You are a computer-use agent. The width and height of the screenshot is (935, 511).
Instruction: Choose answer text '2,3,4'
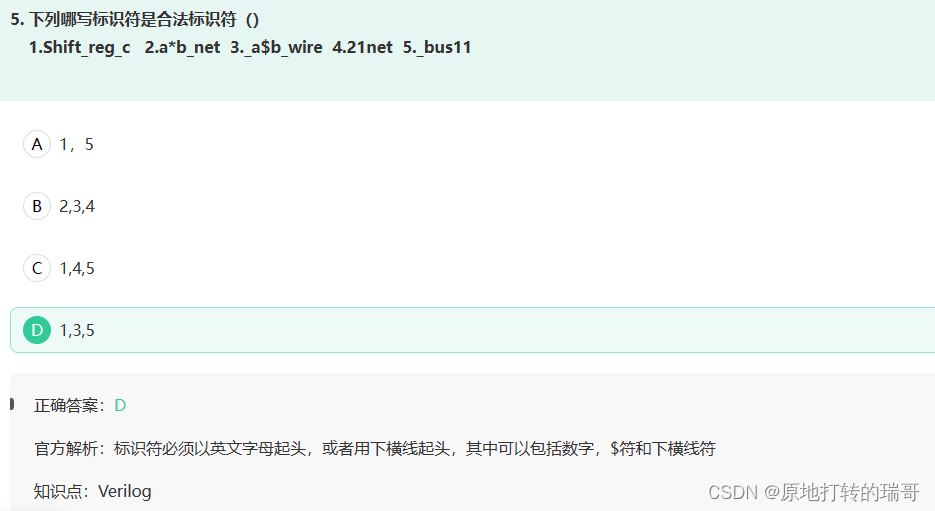coord(77,206)
